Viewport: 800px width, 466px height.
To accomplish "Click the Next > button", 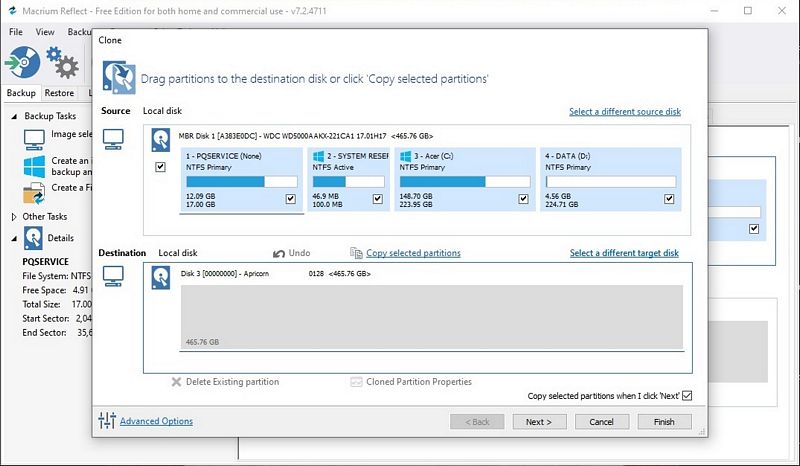I will [x=539, y=422].
